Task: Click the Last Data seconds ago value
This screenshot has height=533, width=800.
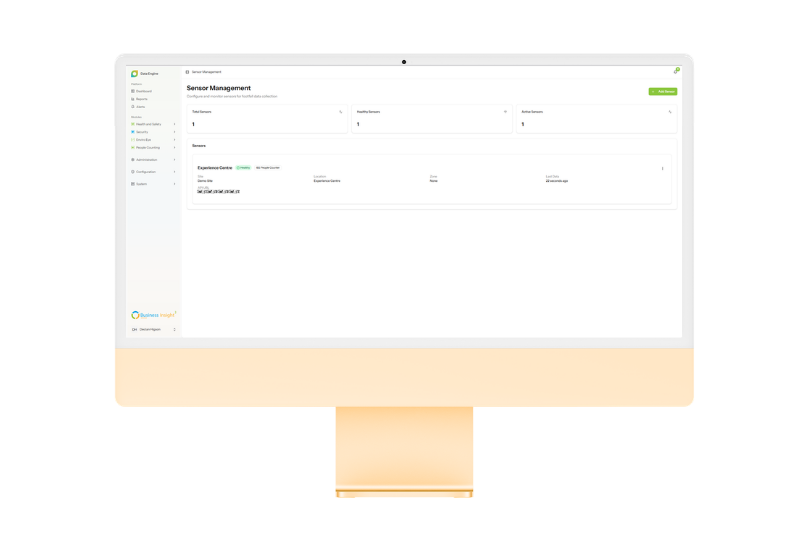Action: pyautogui.click(x=557, y=181)
